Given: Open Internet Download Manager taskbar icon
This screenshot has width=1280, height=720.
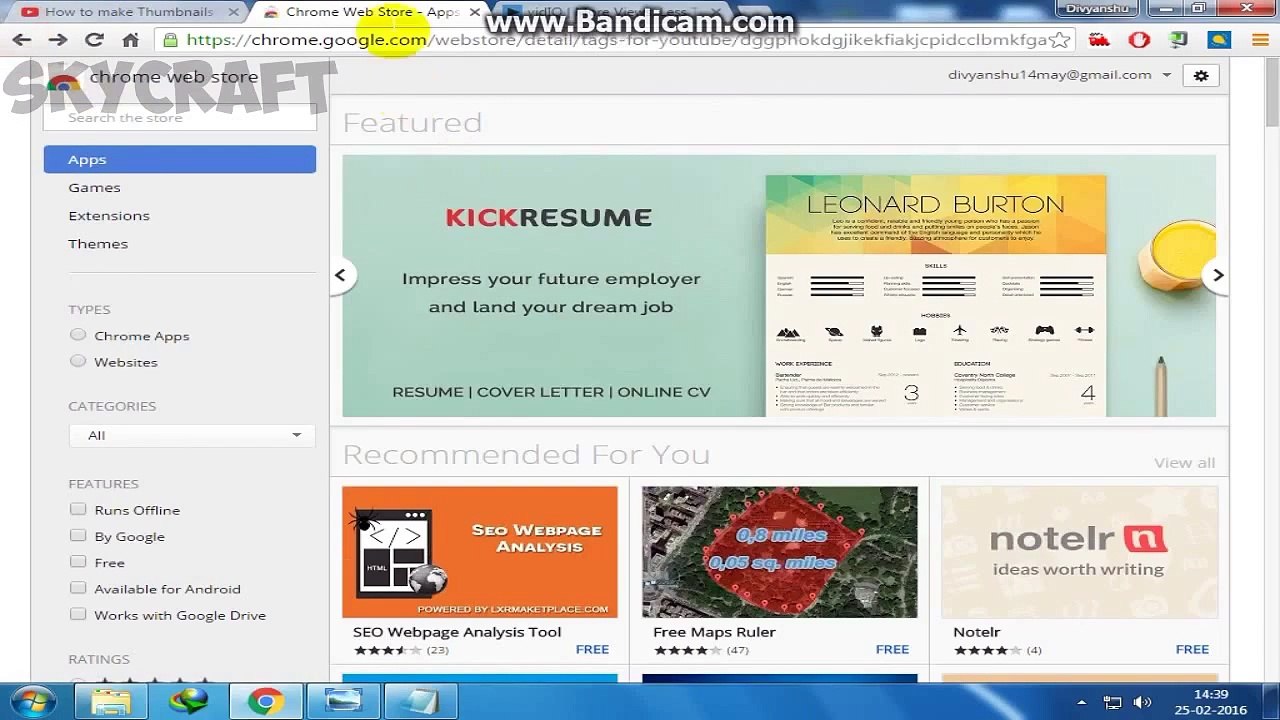Looking at the screenshot, I should point(188,701).
